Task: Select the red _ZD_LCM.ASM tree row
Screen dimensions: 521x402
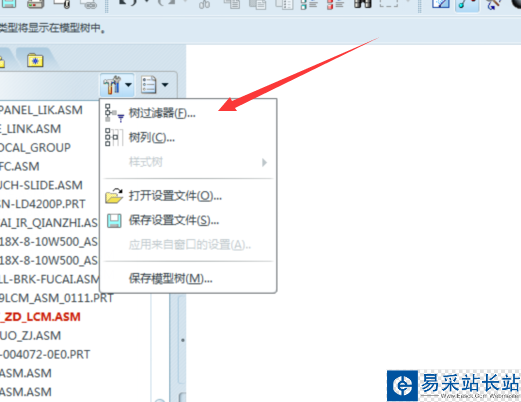Action: tap(40, 317)
